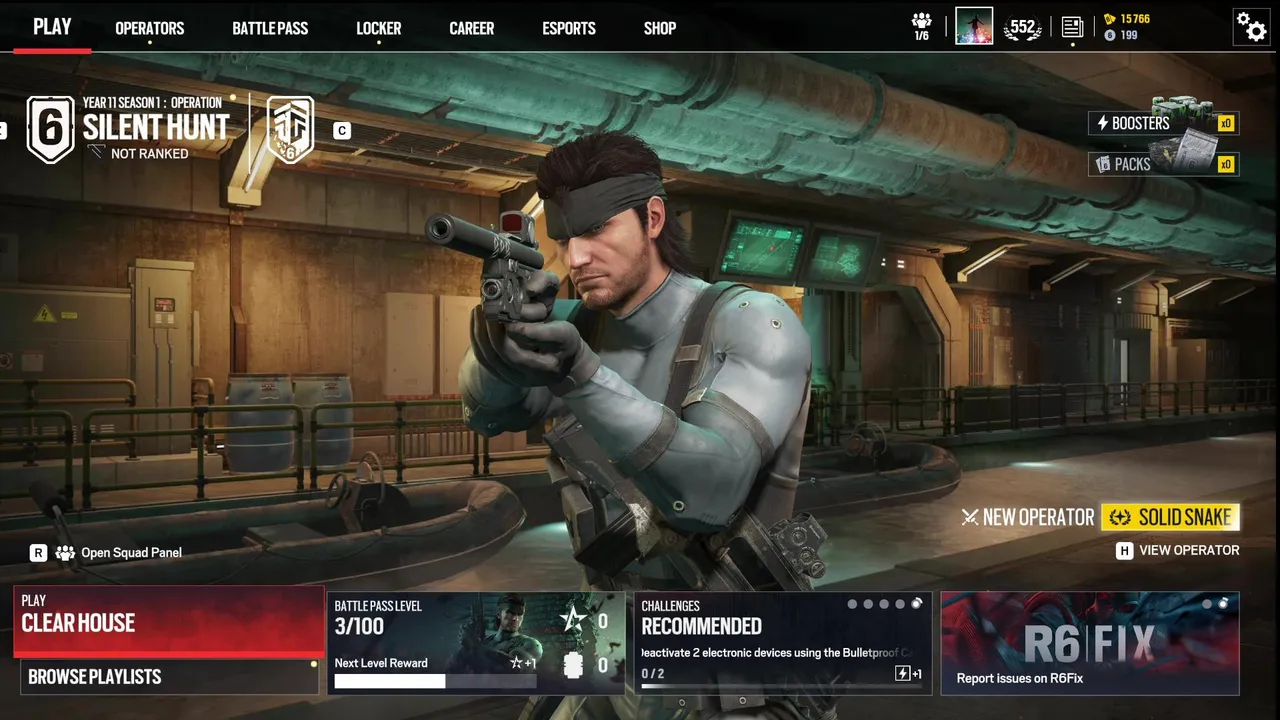1280x720 pixels.
Task: Open the Battle Pass Level 3/100 card
Action: coord(476,643)
